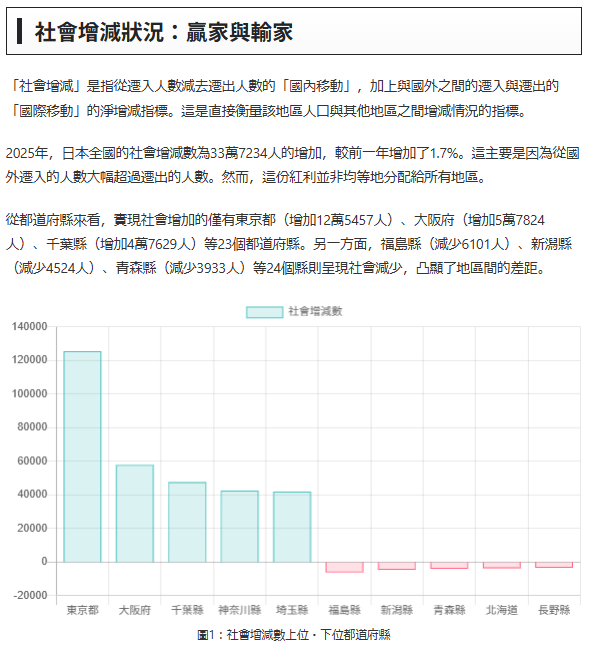
Task: Click the 千葉縣 axis label
Action: coord(187,610)
